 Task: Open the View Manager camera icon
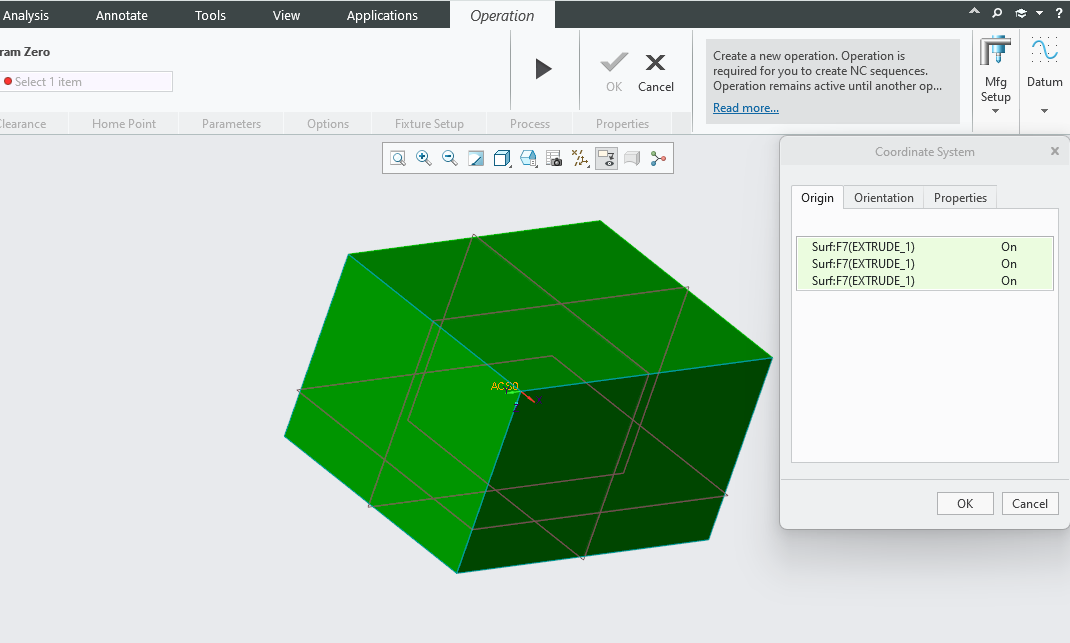click(x=554, y=158)
